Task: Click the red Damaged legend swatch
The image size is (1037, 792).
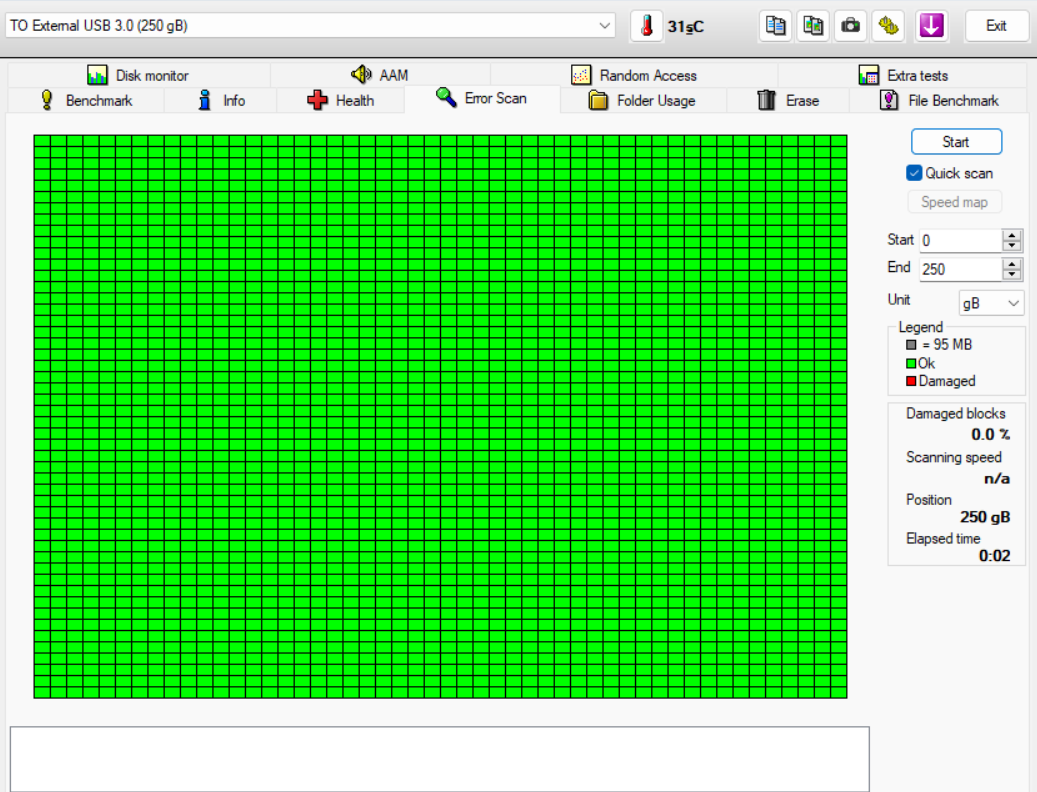Action: coord(911,381)
